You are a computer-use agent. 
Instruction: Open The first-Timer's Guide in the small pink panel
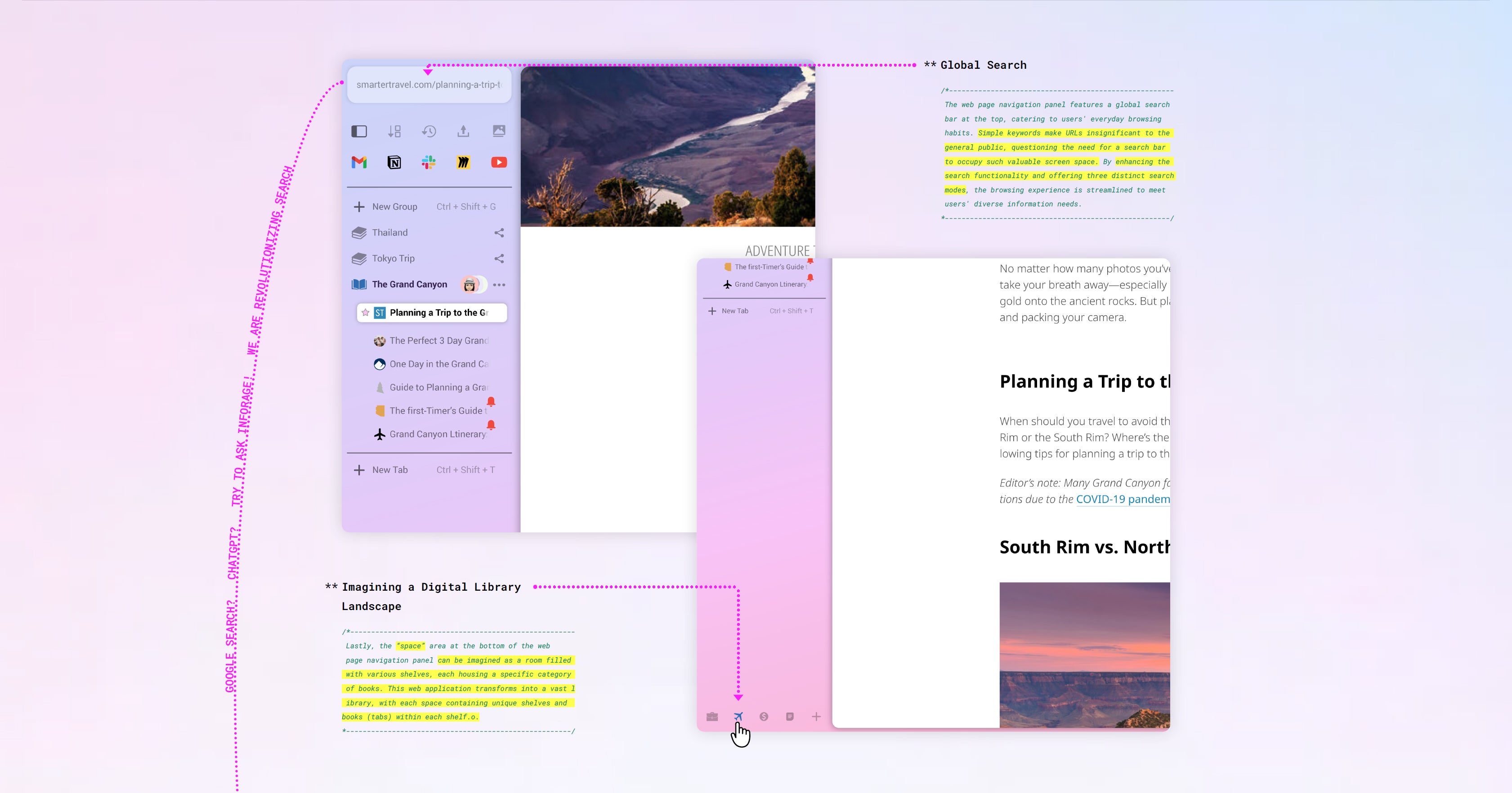coord(766,267)
